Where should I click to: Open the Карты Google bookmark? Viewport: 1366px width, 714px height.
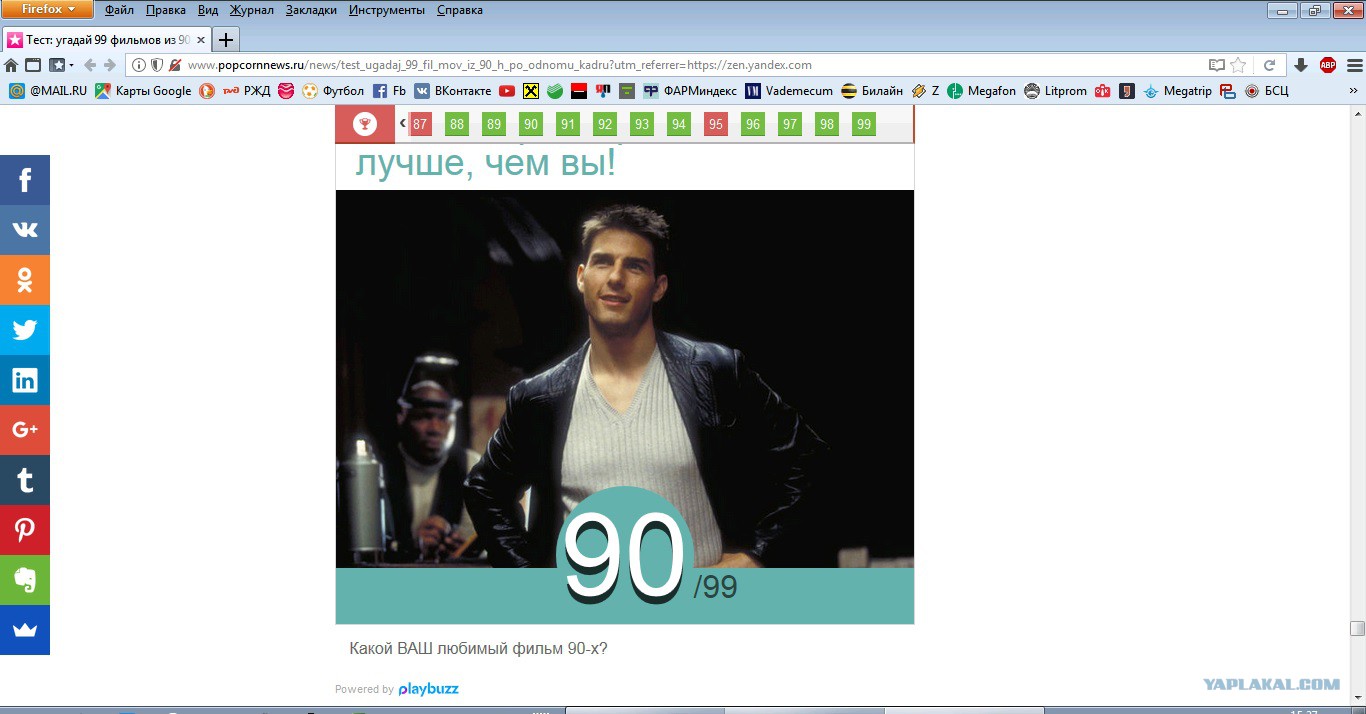coord(143,91)
